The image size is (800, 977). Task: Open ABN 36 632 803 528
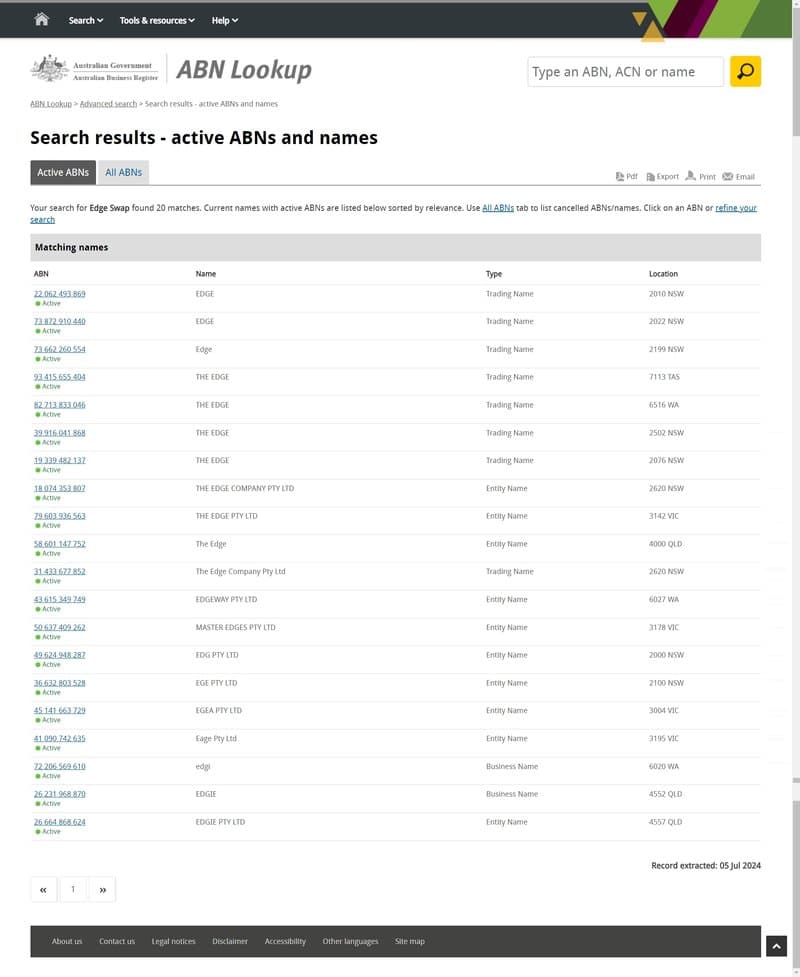click(x=60, y=683)
